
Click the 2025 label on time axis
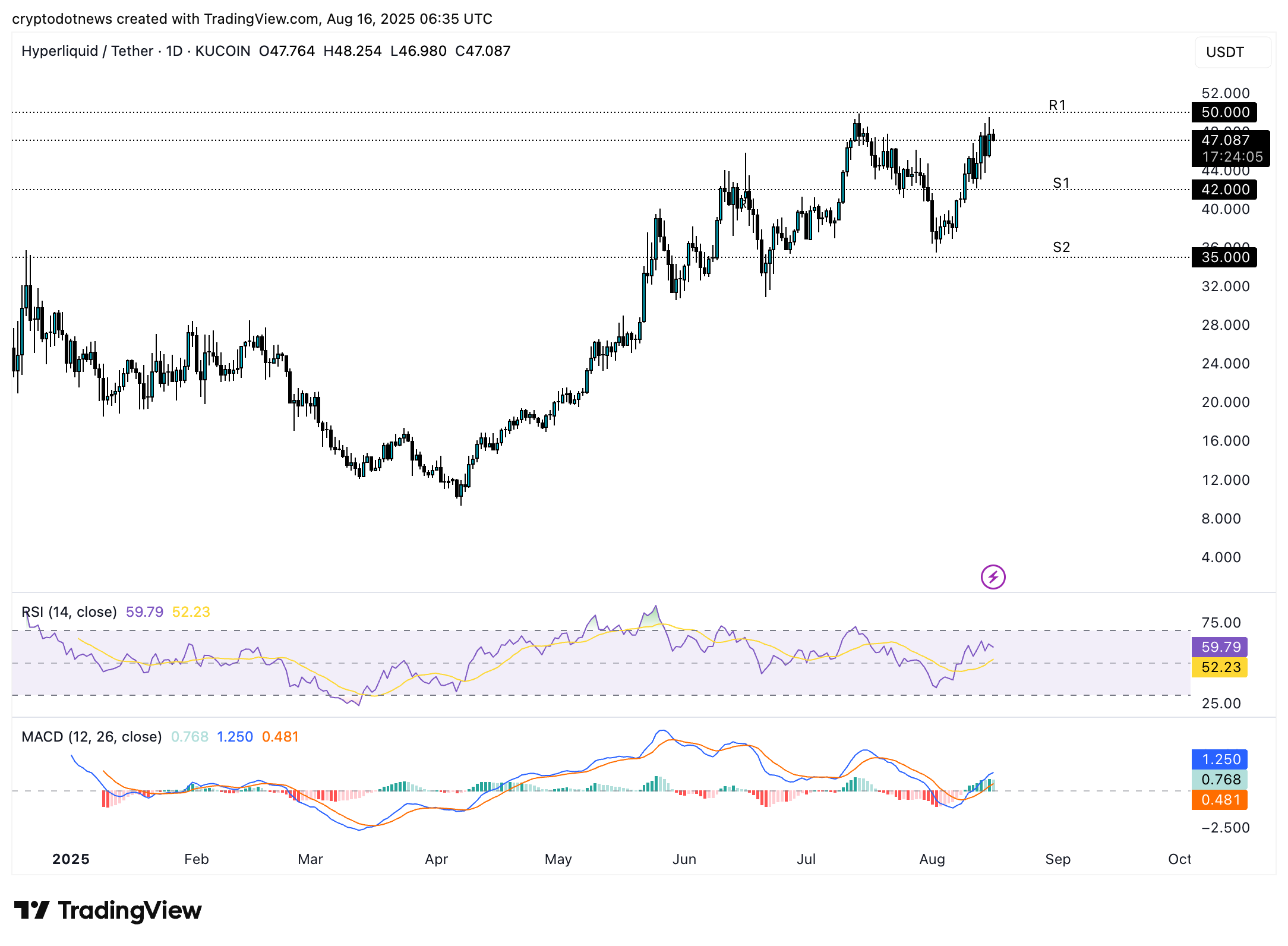coord(71,859)
